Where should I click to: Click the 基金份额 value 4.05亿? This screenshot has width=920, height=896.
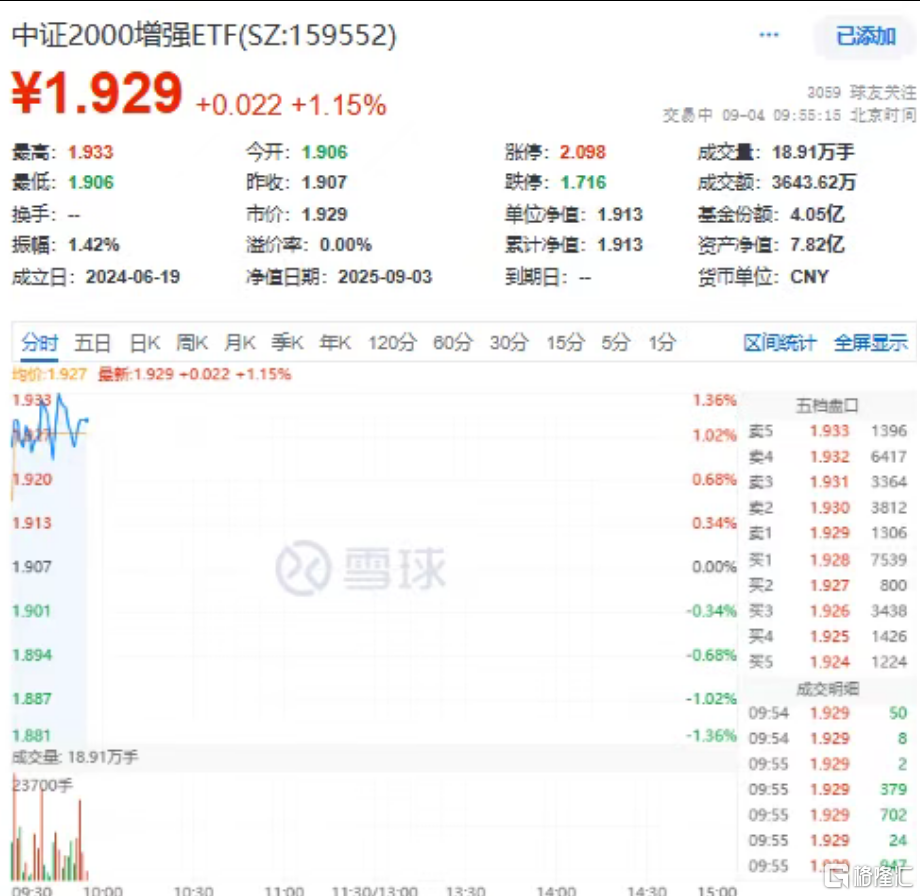[x=817, y=214]
